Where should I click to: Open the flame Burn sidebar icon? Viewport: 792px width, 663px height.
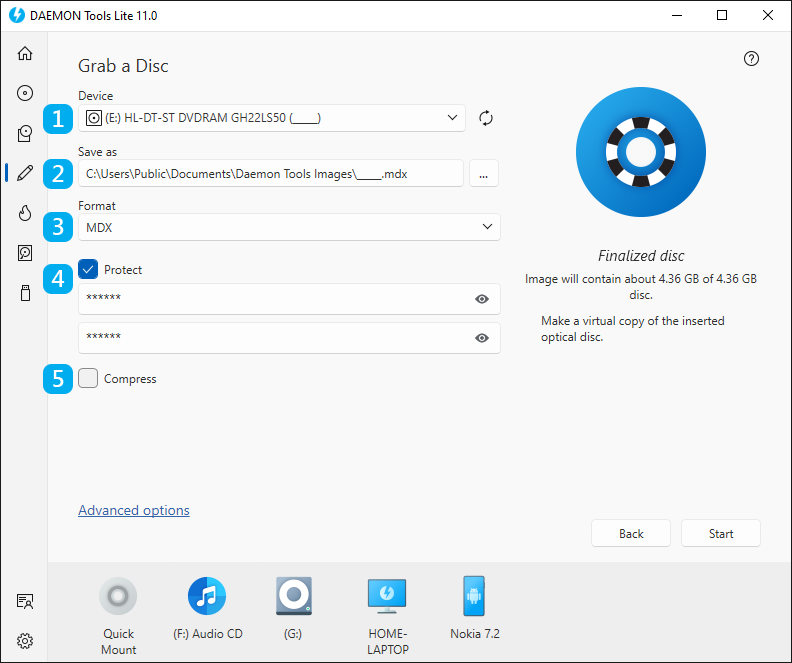[25, 213]
